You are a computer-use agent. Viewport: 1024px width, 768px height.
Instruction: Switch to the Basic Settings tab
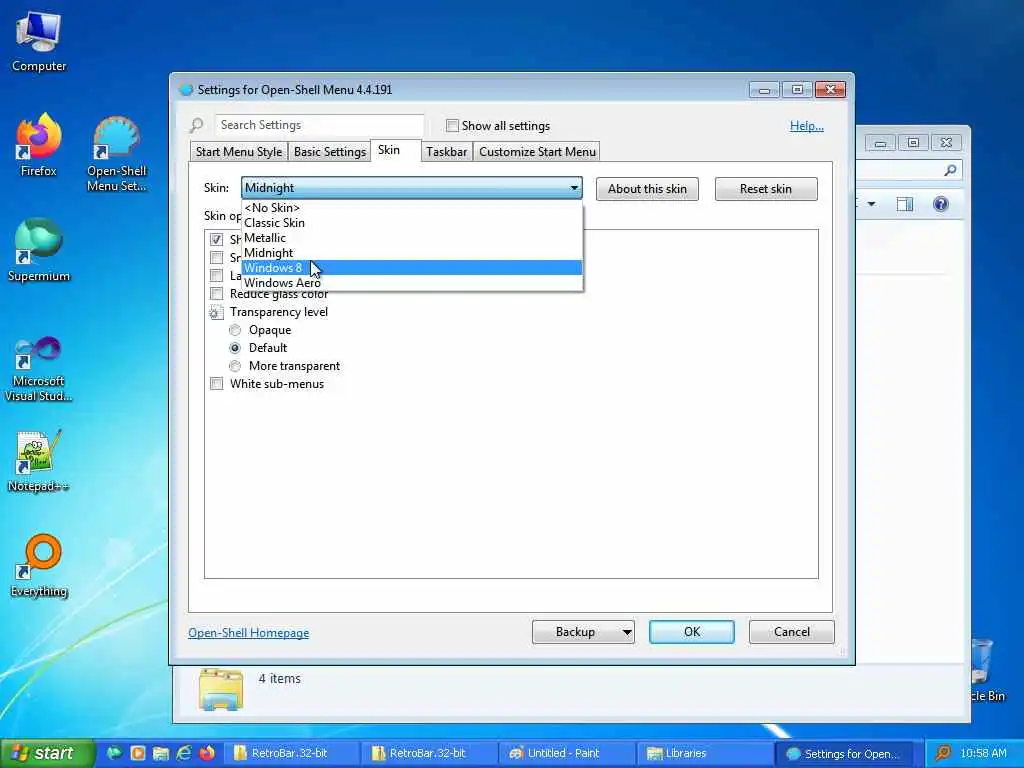(x=330, y=152)
